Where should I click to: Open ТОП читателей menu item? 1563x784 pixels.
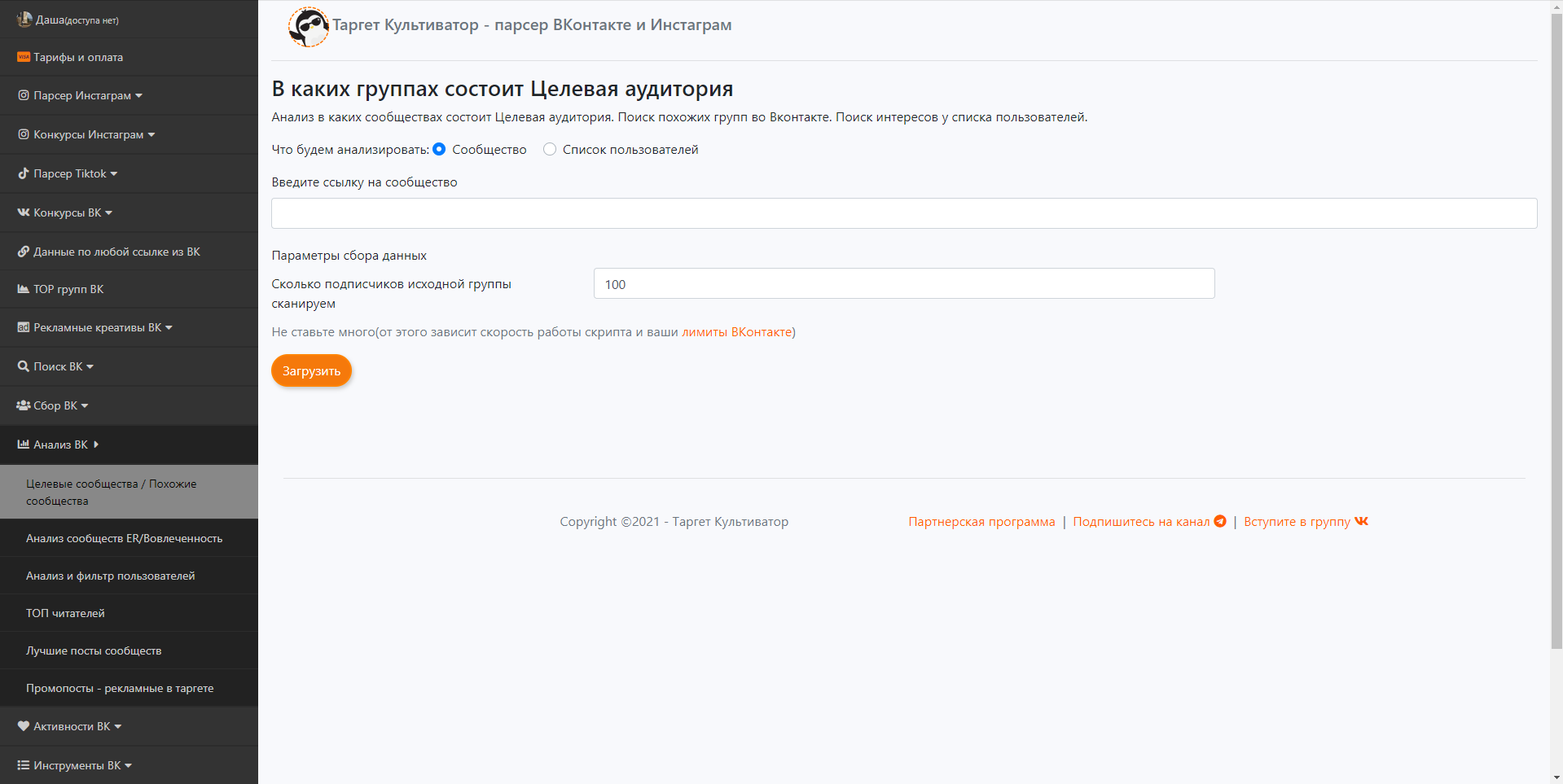pyautogui.click(x=129, y=613)
